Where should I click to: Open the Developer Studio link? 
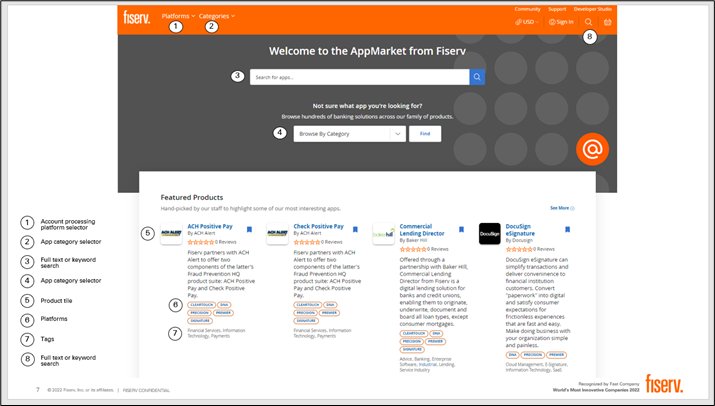[592, 9]
